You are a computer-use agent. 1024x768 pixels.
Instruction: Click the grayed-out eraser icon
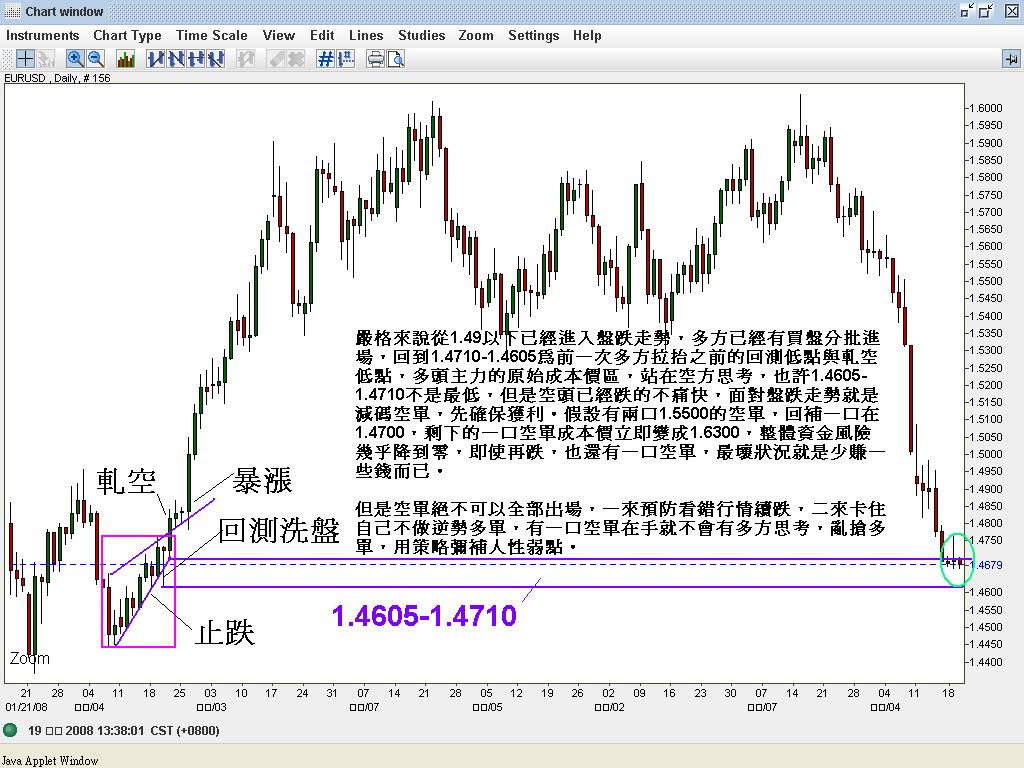(x=276, y=59)
